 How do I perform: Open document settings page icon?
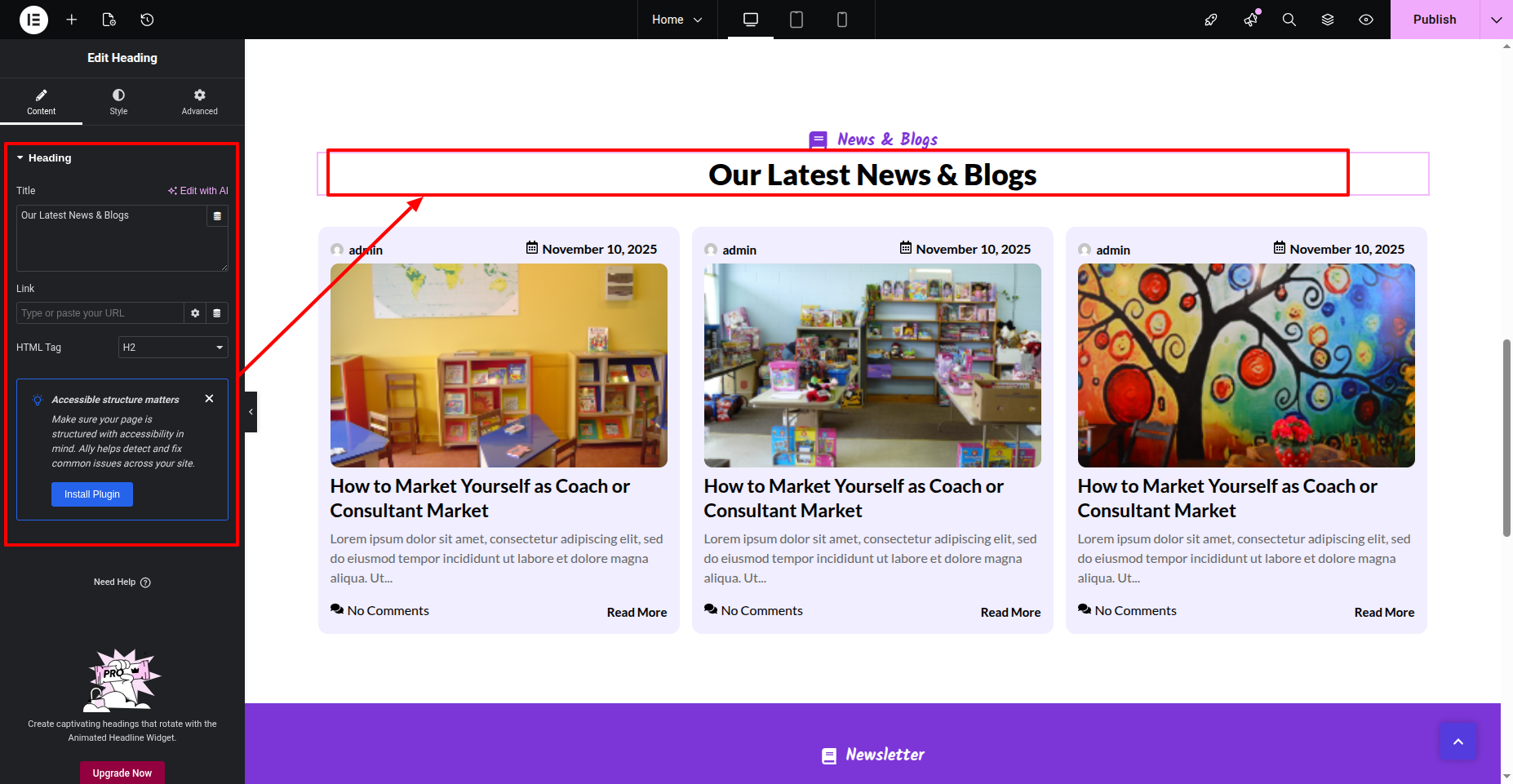(x=109, y=20)
